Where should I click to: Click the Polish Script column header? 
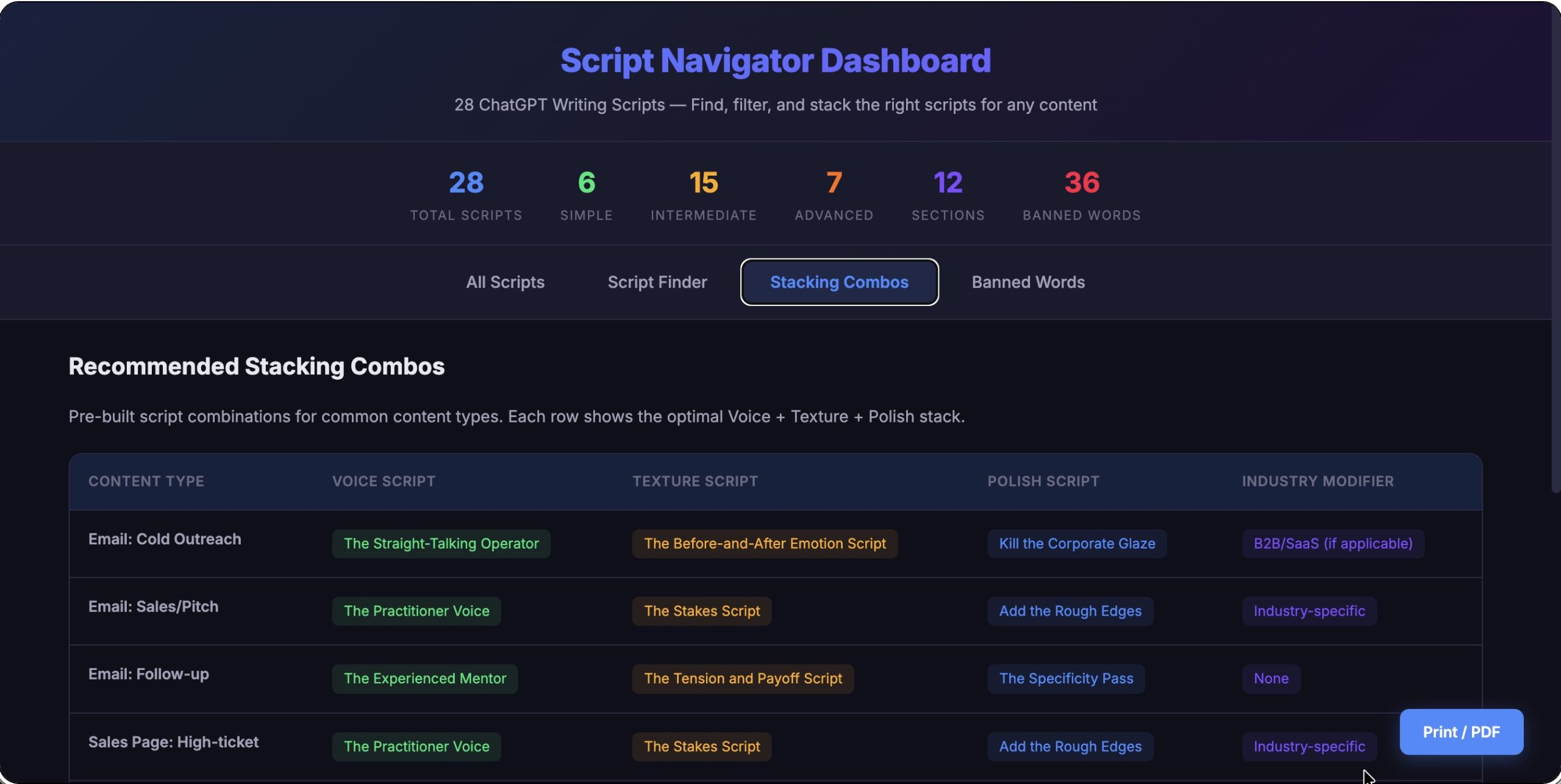[x=1043, y=481]
